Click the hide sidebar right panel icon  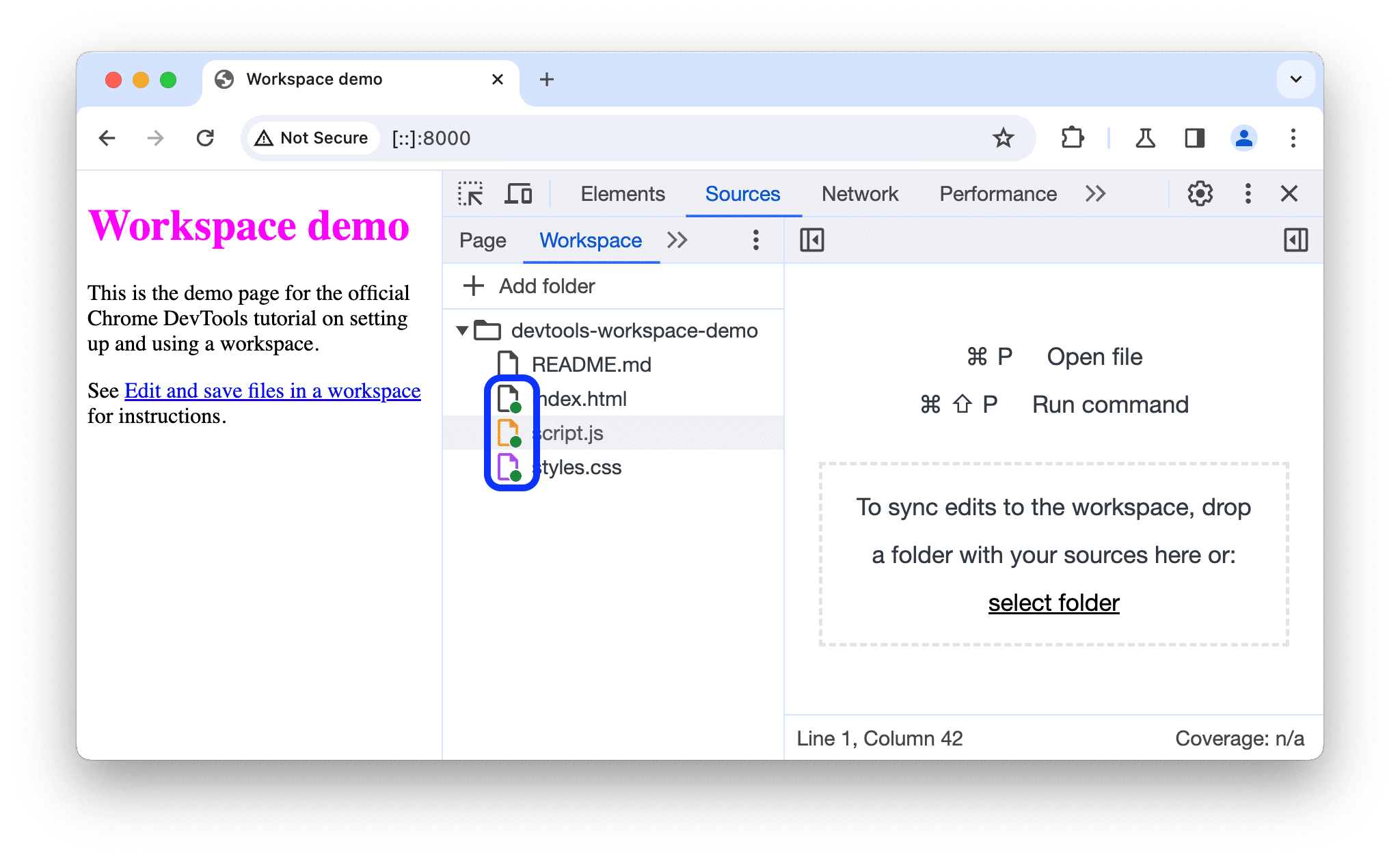(x=1295, y=240)
